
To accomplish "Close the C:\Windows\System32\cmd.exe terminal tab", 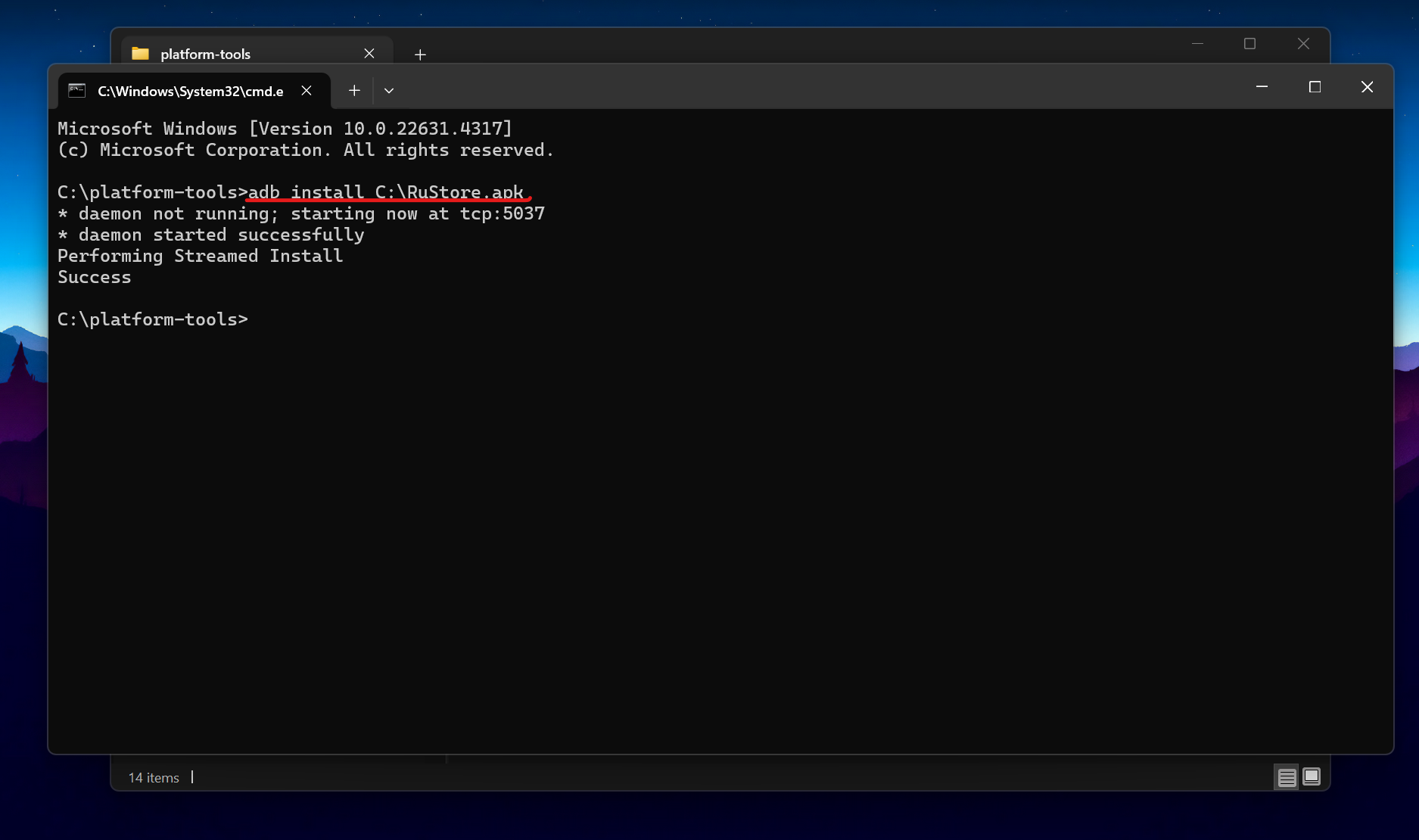I will pyautogui.click(x=307, y=91).
